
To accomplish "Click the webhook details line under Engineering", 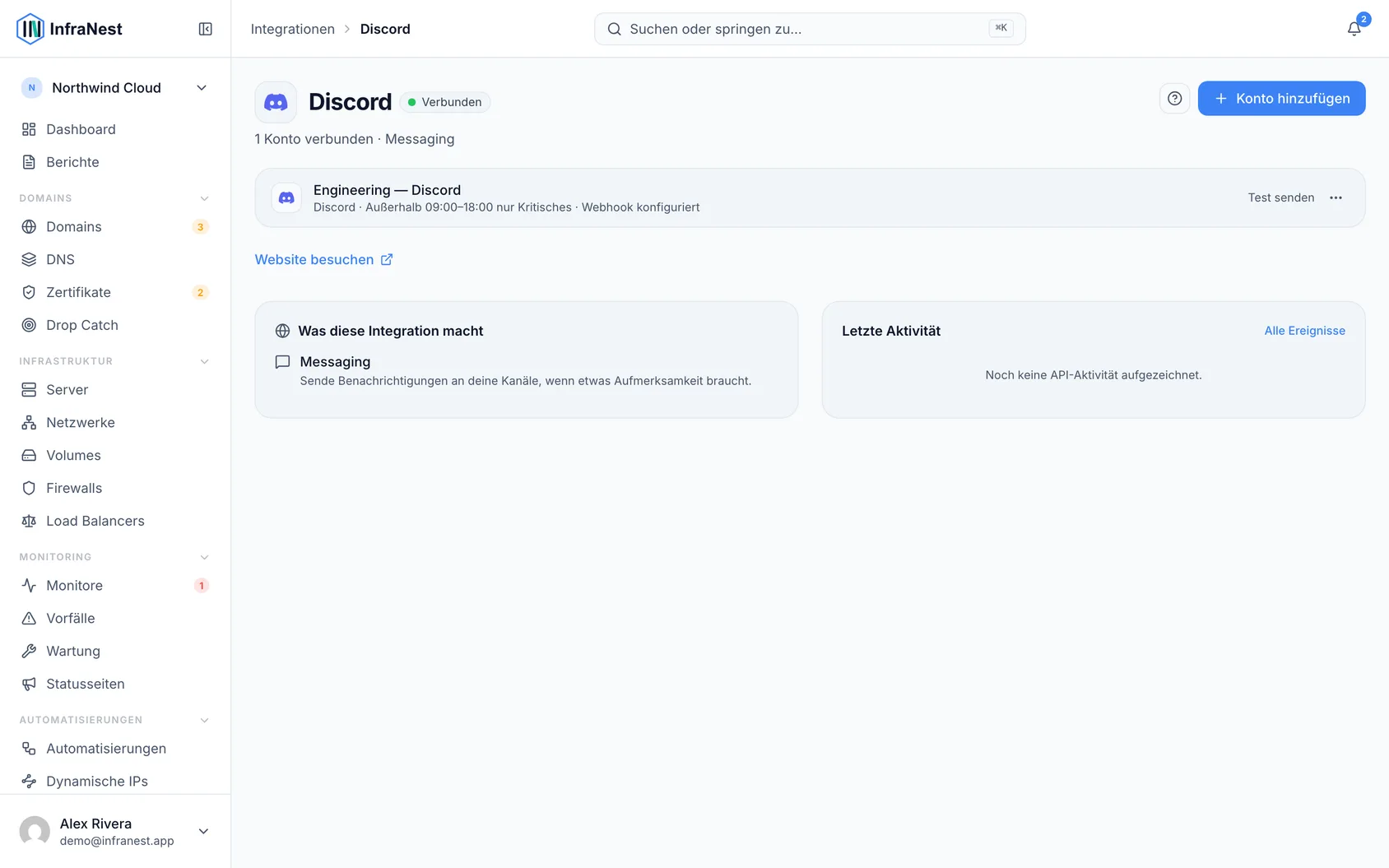I will pyautogui.click(x=506, y=207).
